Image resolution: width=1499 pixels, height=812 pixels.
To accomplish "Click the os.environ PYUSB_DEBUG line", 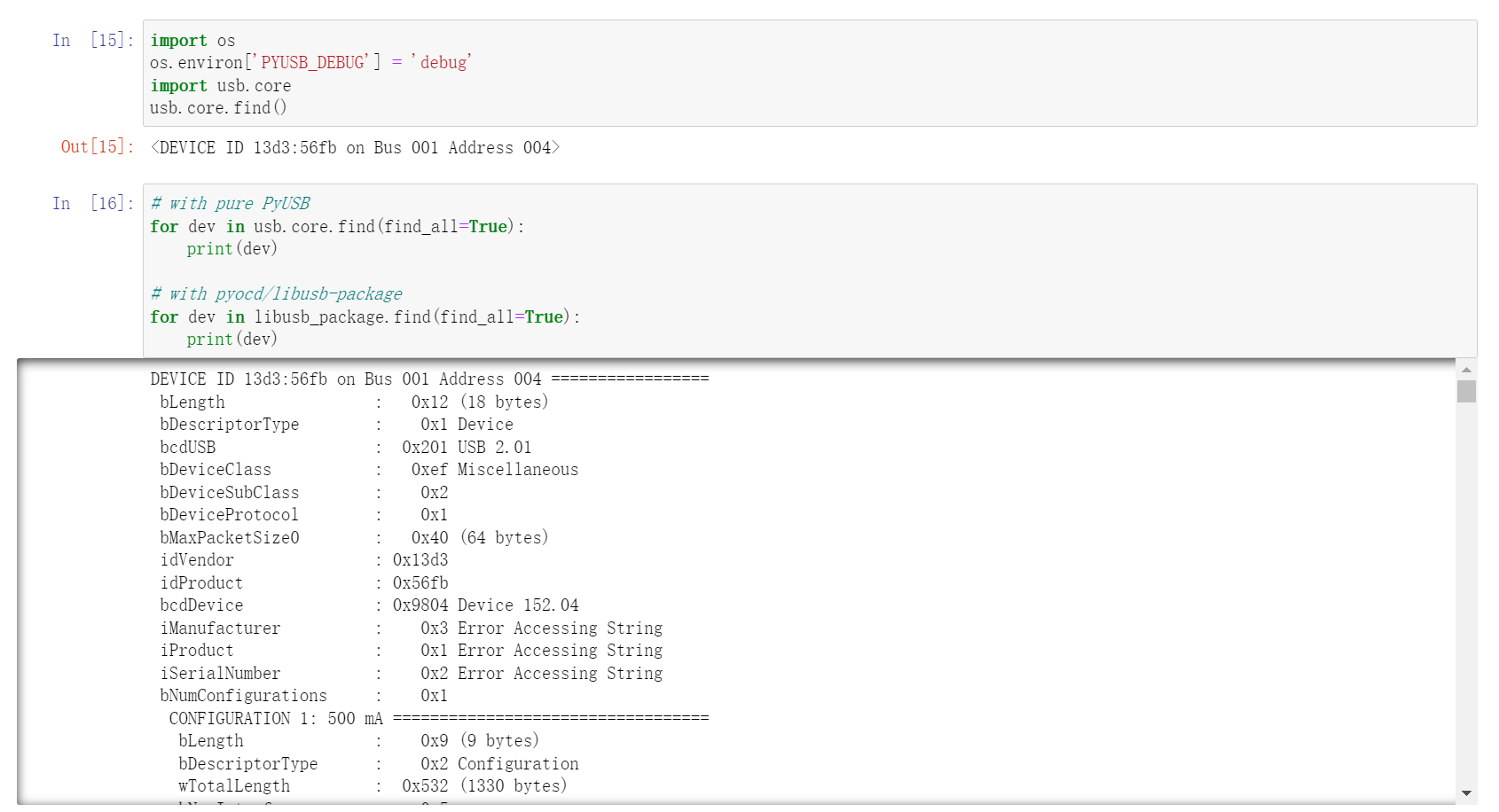I will 310,63.
